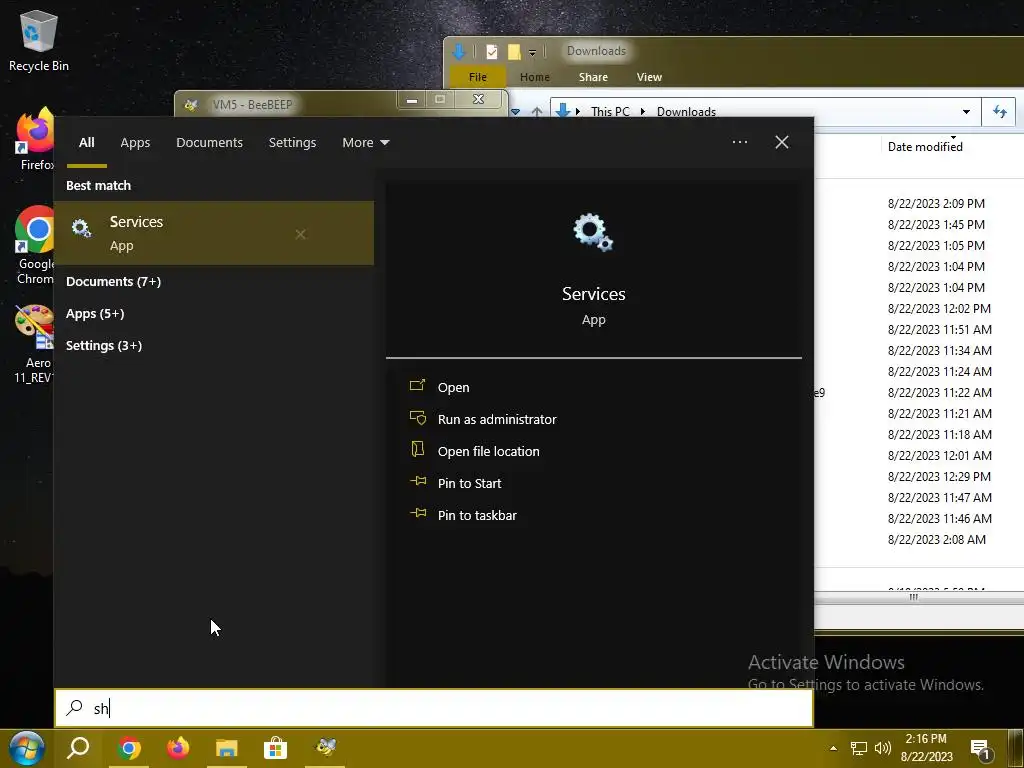Screen dimensions: 1024x768
Task: Click the Explorer properties quick-access icon
Action: point(492,52)
